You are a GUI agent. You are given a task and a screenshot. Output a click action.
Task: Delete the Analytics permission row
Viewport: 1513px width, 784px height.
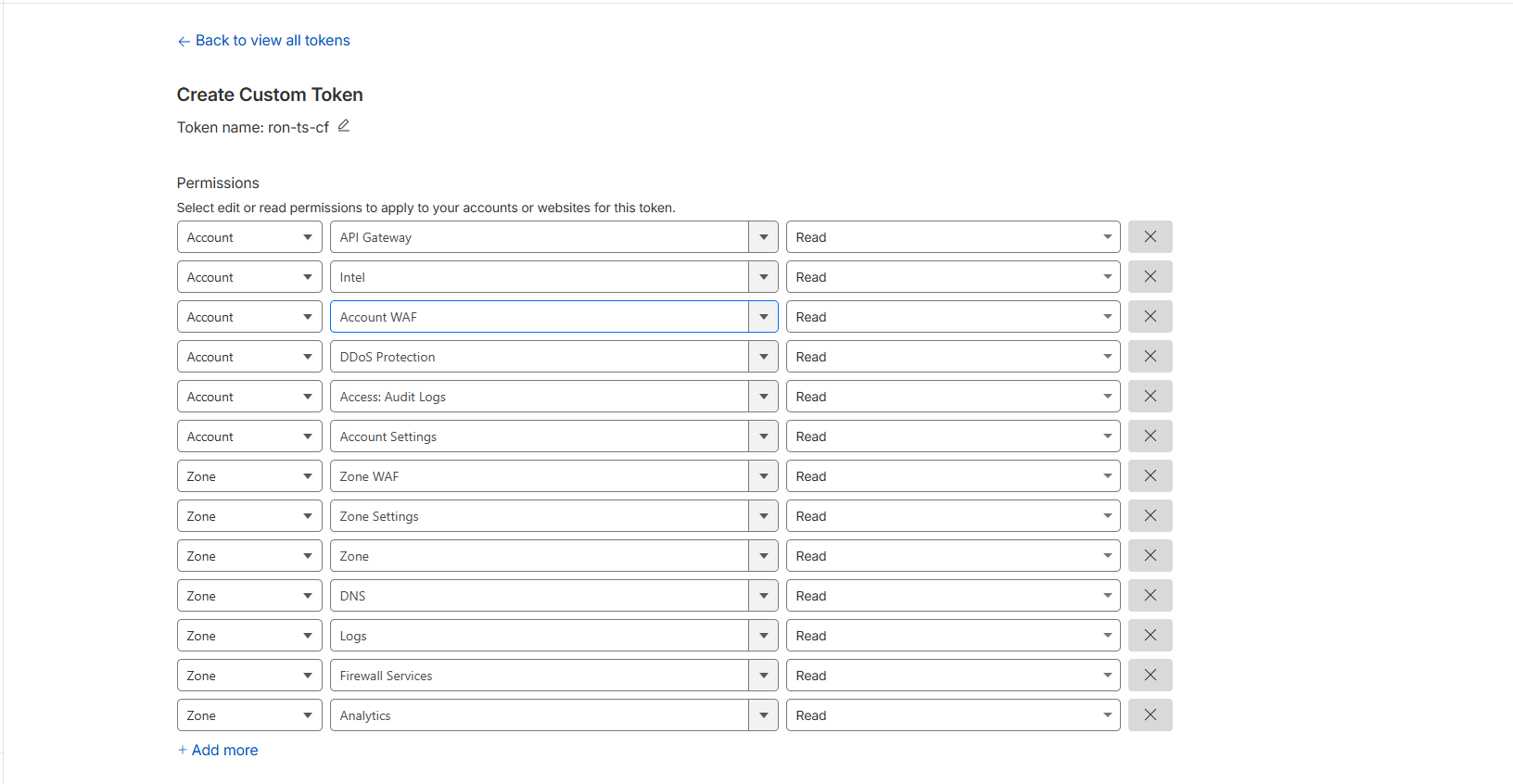pos(1150,715)
